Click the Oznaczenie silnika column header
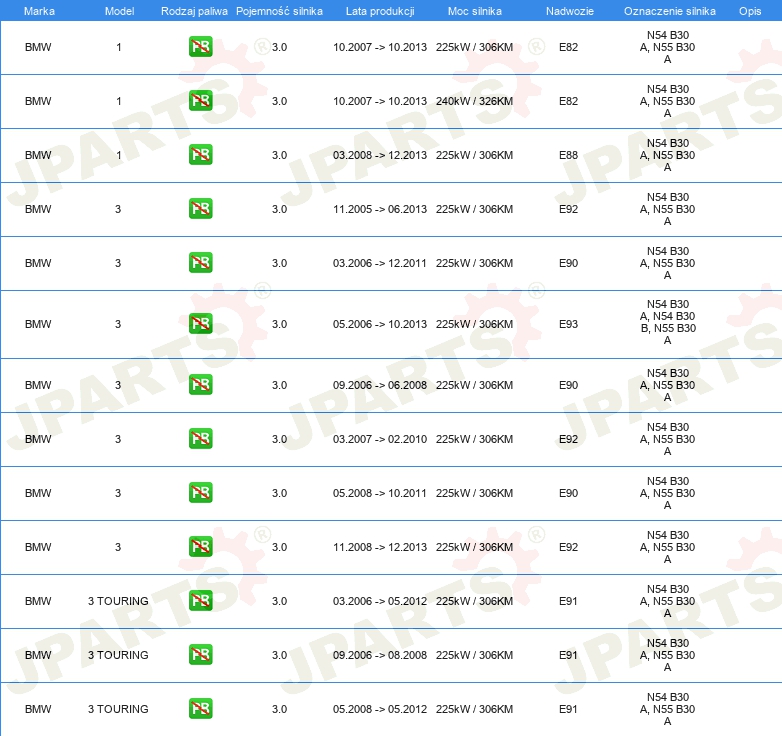782x736 pixels. tap(667, 11)
